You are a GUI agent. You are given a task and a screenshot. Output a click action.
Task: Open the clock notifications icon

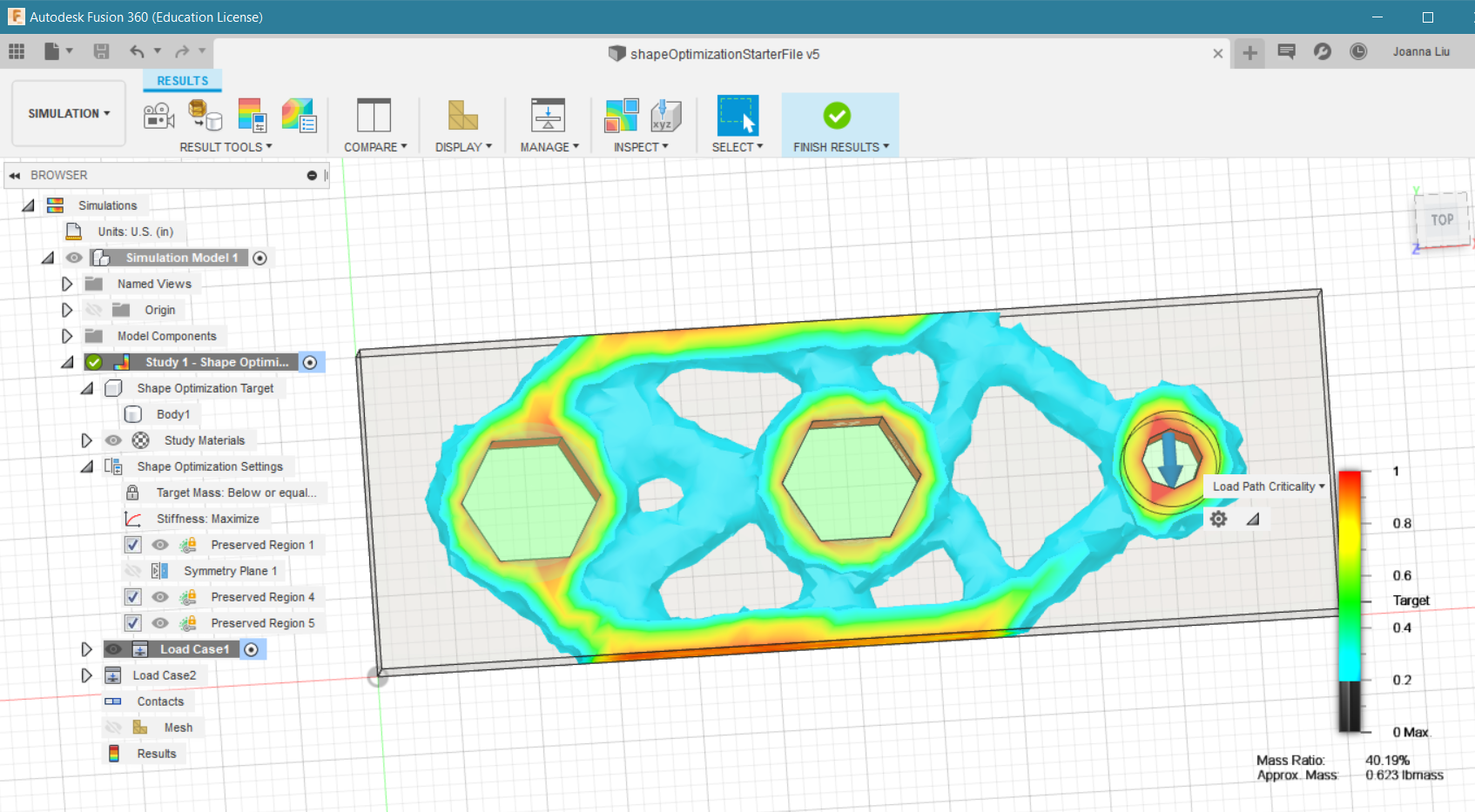point(1358,51)
